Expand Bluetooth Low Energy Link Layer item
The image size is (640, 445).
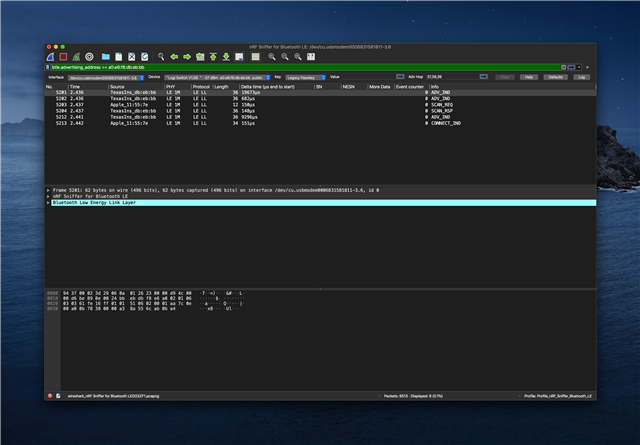48,202
